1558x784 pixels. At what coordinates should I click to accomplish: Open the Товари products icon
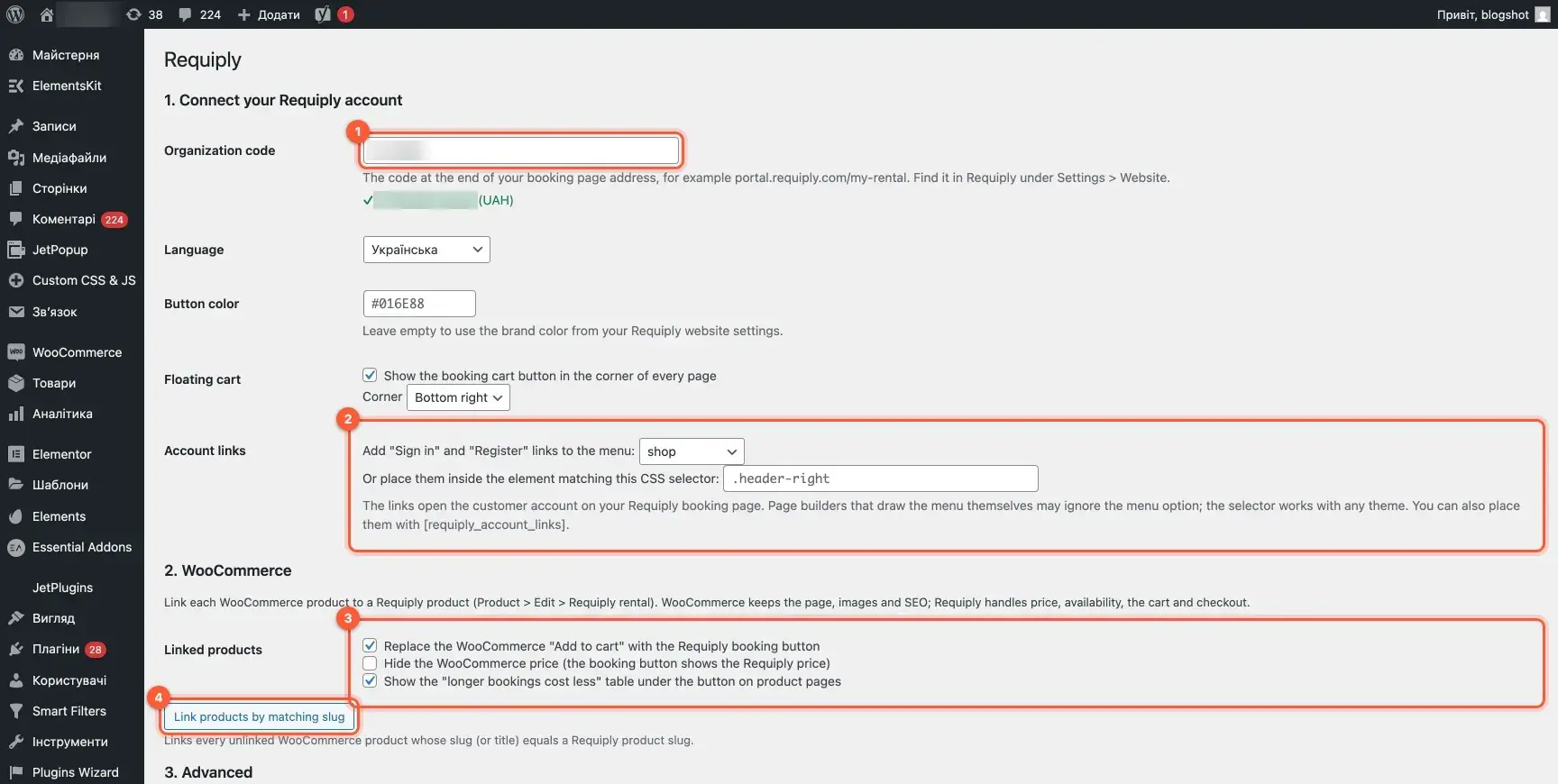click(16, 383)
